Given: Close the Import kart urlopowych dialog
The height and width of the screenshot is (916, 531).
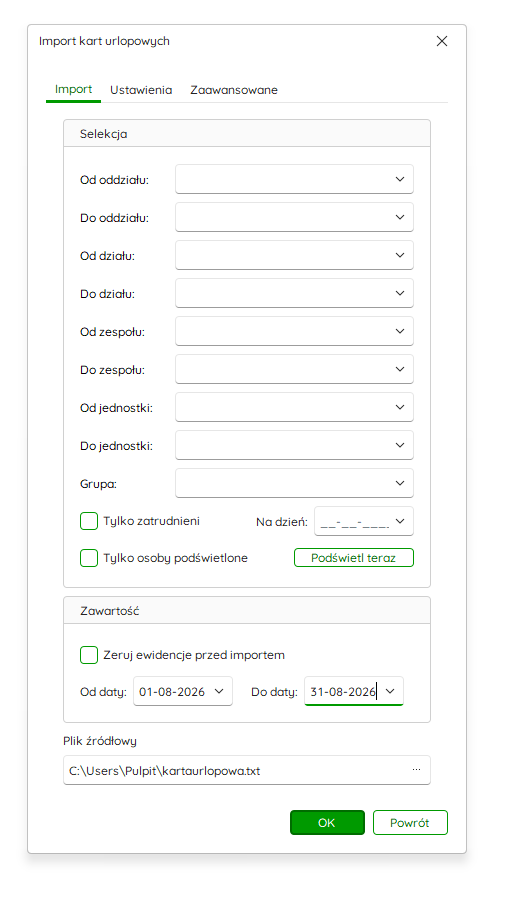Looking at the screenshot, I should [x=442, y=41].
